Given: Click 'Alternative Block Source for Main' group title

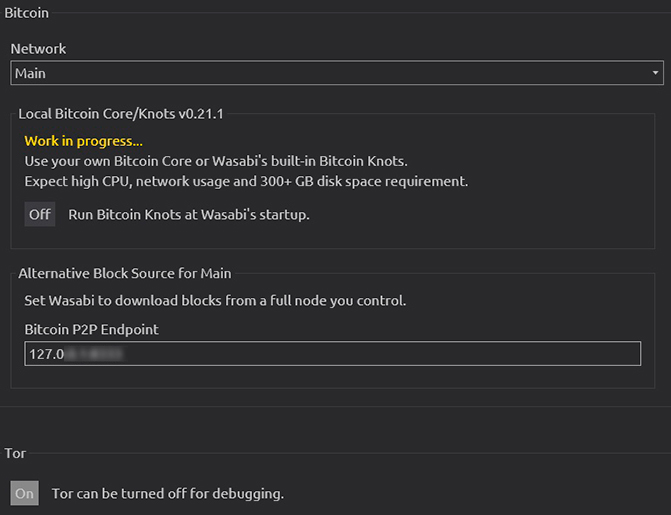Looking at the screenshot, I should tap(125, 273).
